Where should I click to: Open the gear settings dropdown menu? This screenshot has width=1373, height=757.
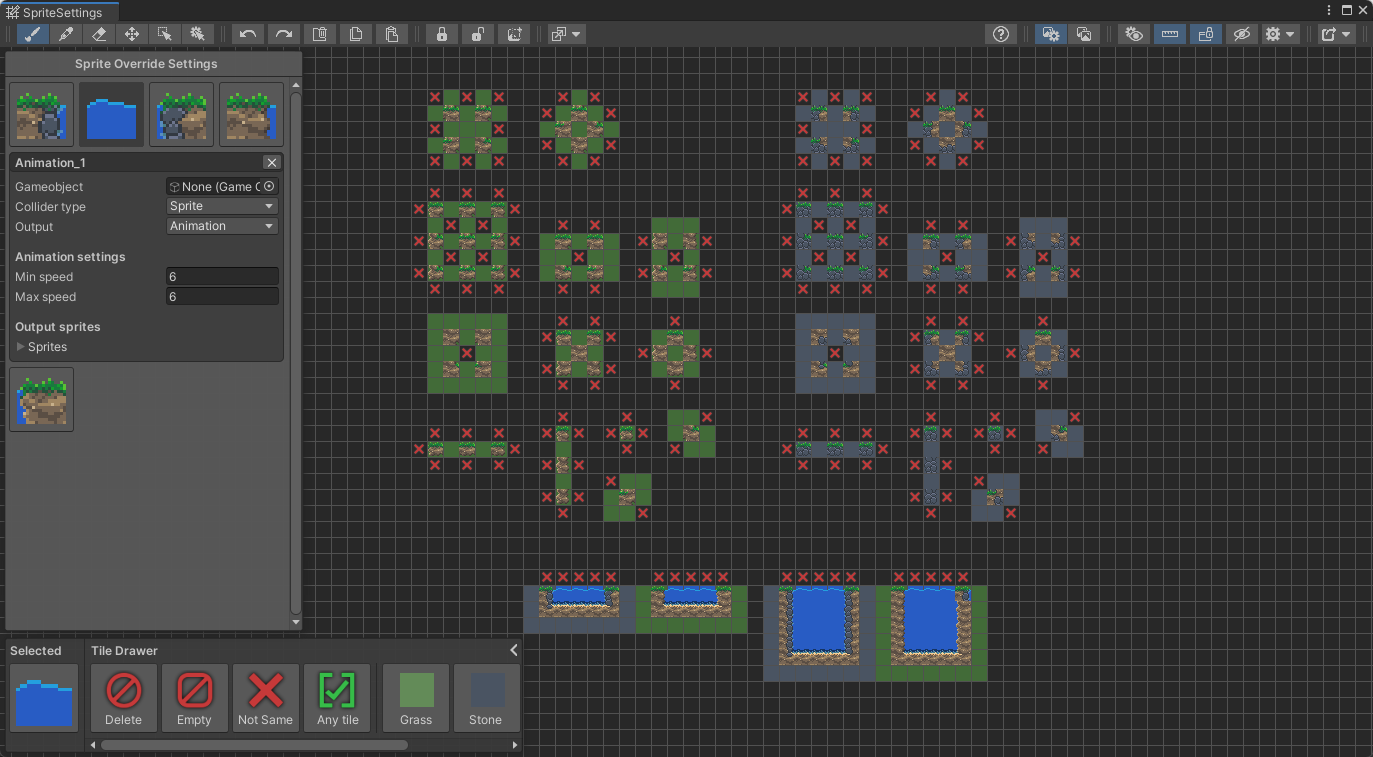(1280, 34)
